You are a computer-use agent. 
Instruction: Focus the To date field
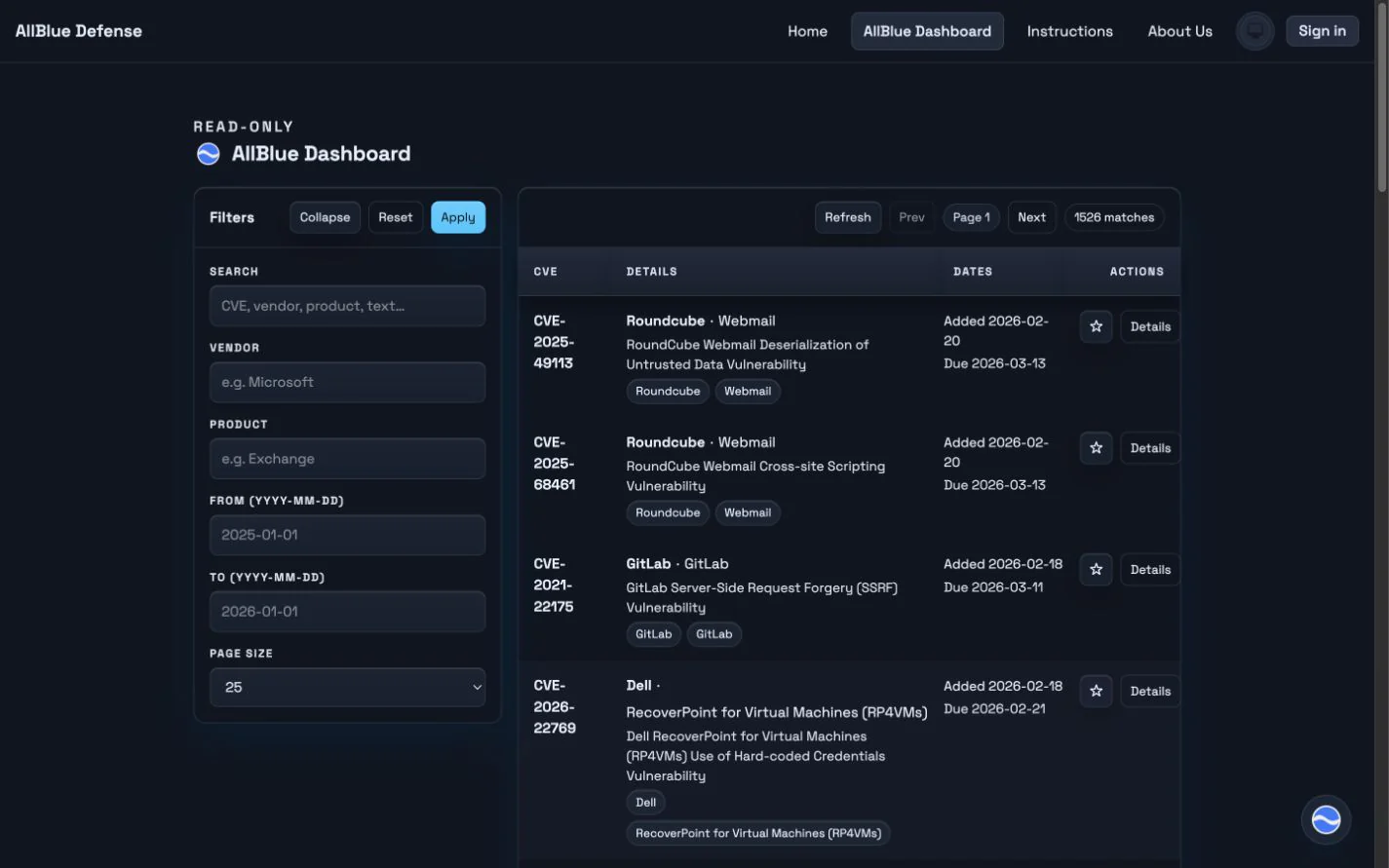pos(347,612)
